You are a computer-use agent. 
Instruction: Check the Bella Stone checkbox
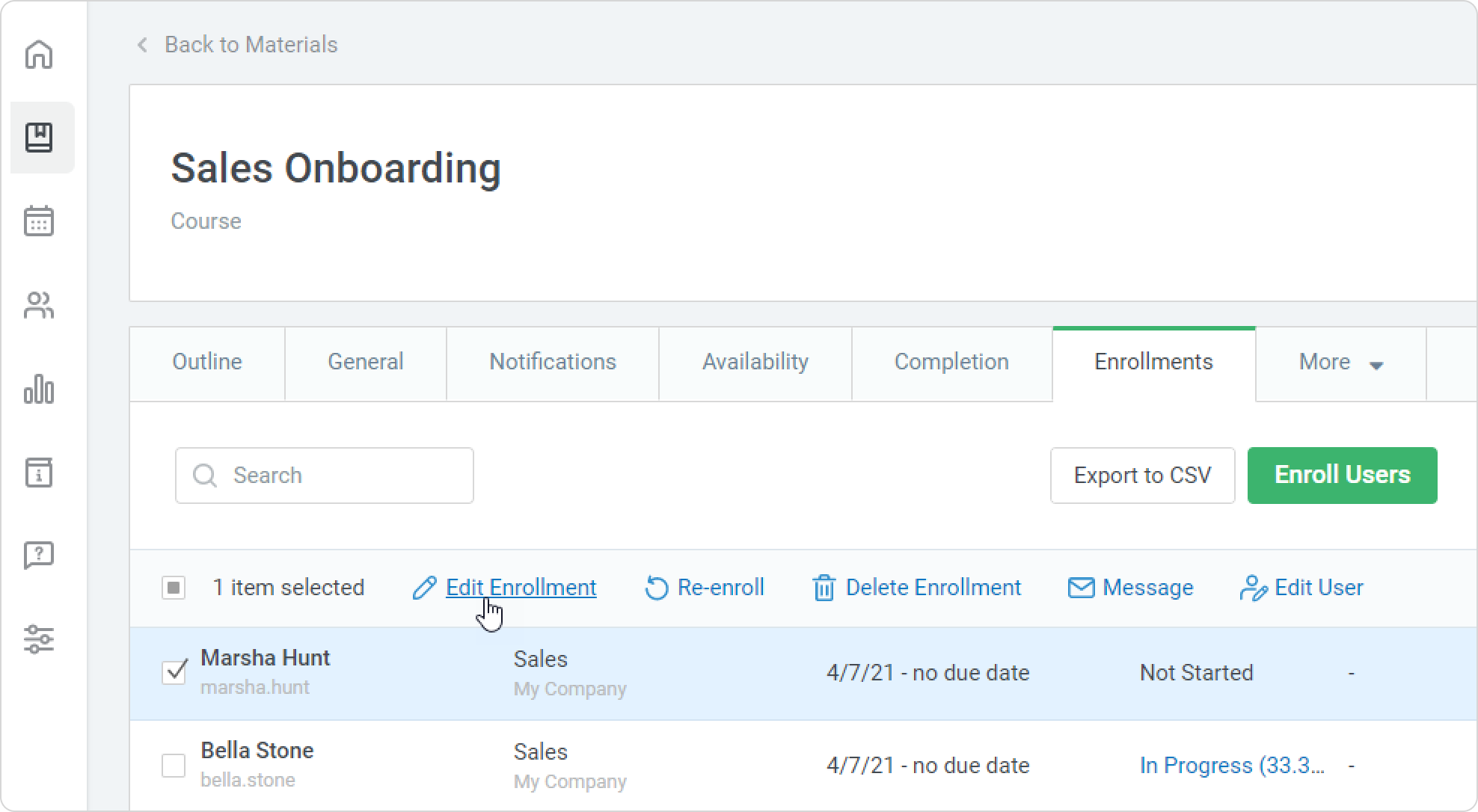[x=174, y=765]
